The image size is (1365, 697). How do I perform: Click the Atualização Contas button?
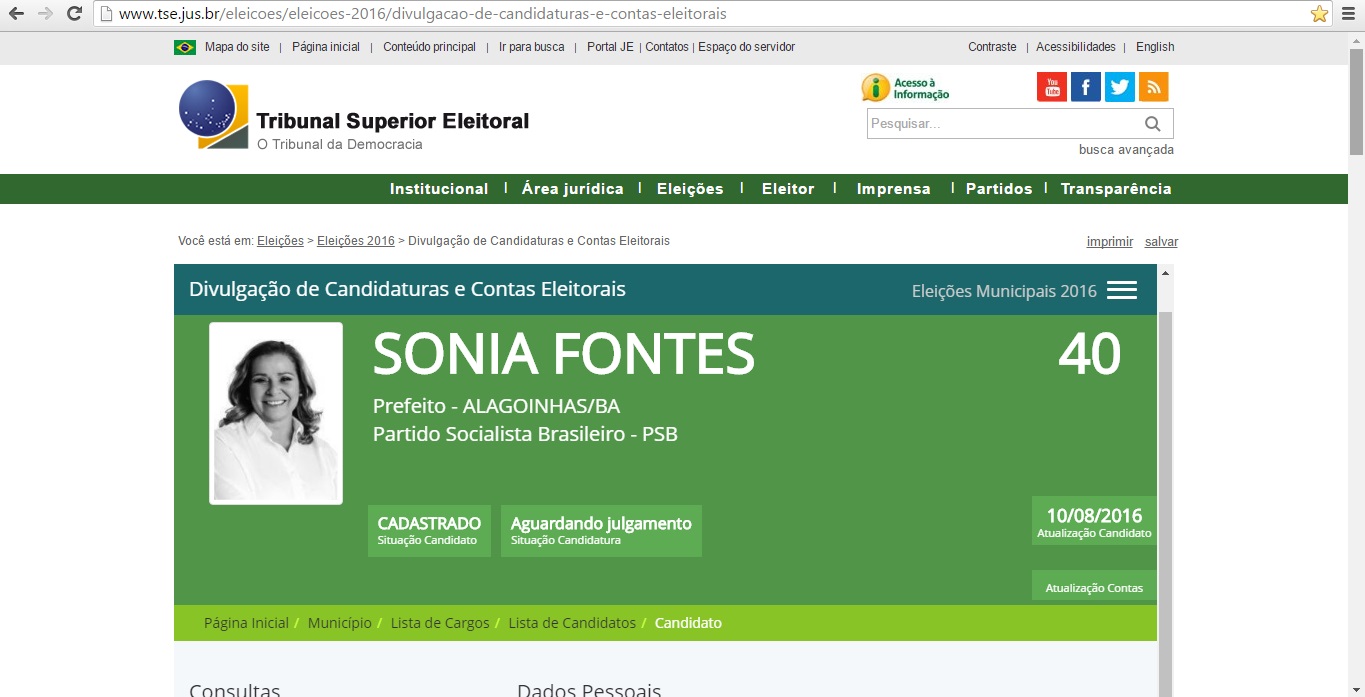click(x=1093, y=588)
